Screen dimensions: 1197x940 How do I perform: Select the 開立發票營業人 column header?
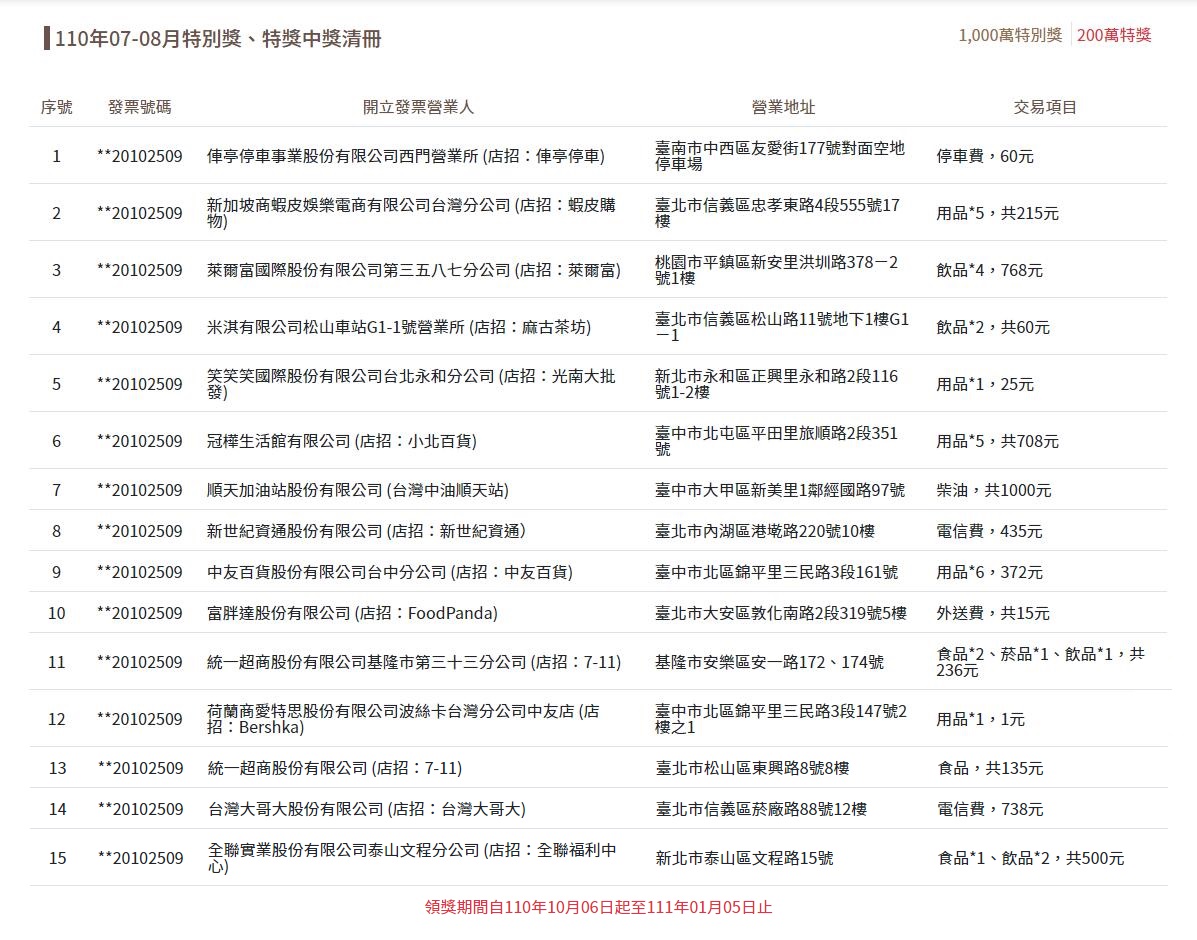pyautogui.click(x=418, y=107)
